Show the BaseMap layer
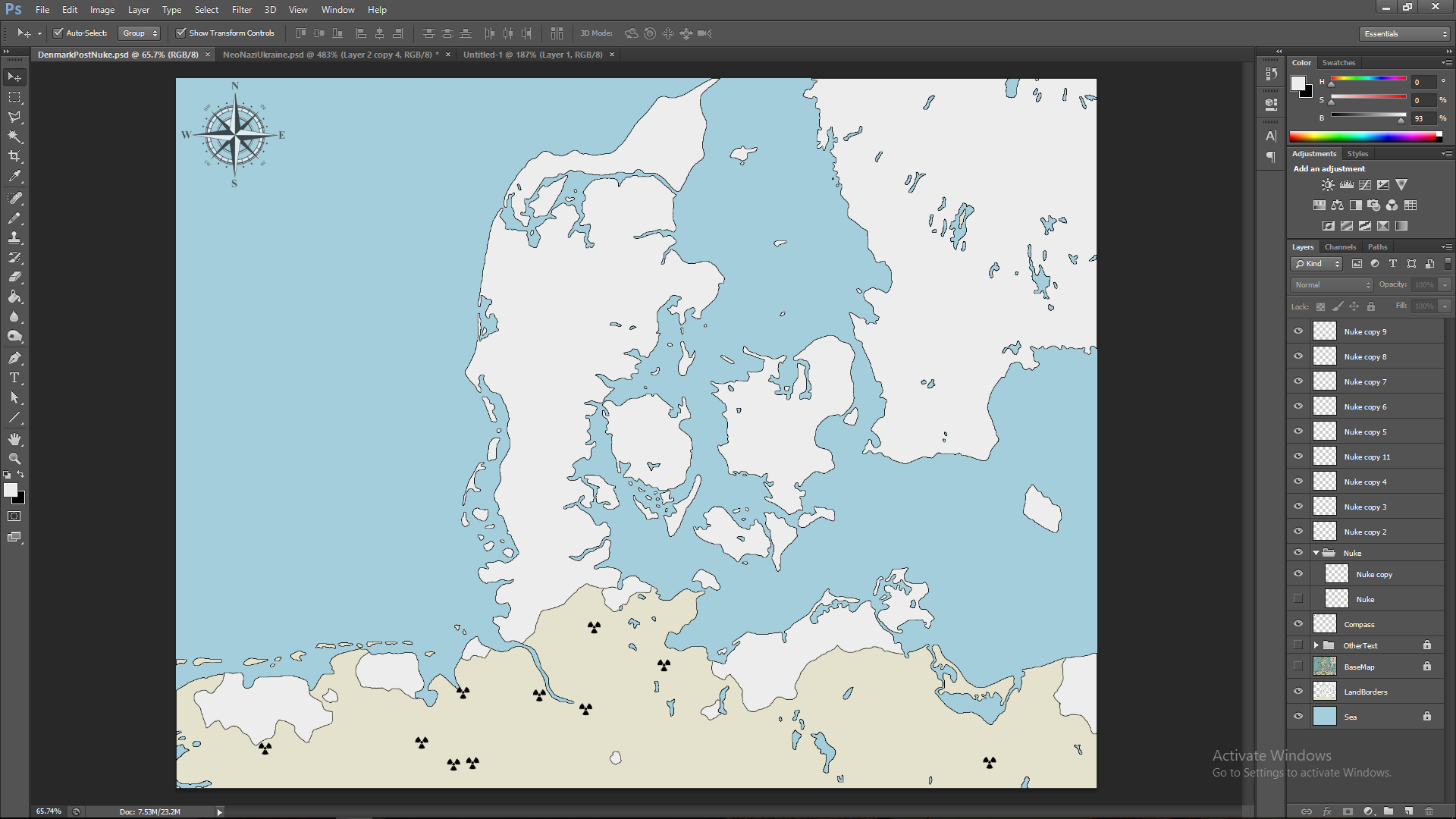 pos(1298,667)
